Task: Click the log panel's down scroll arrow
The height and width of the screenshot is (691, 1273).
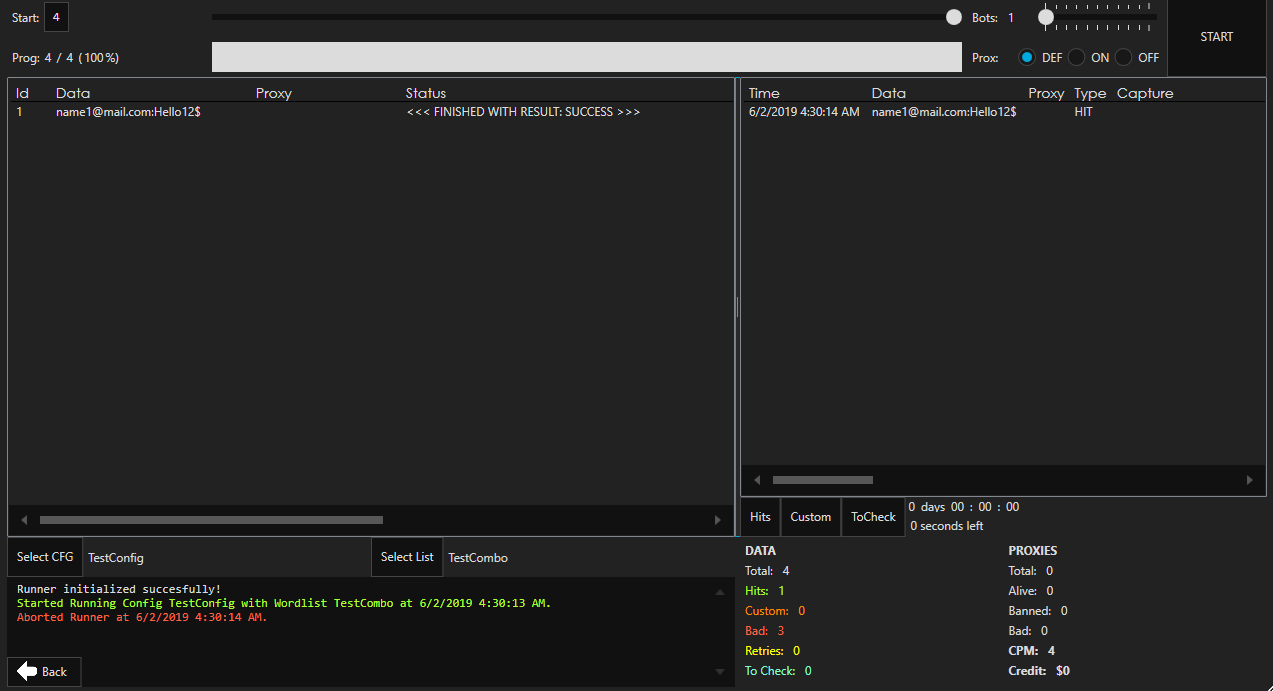Action: (x=719, y=672)
